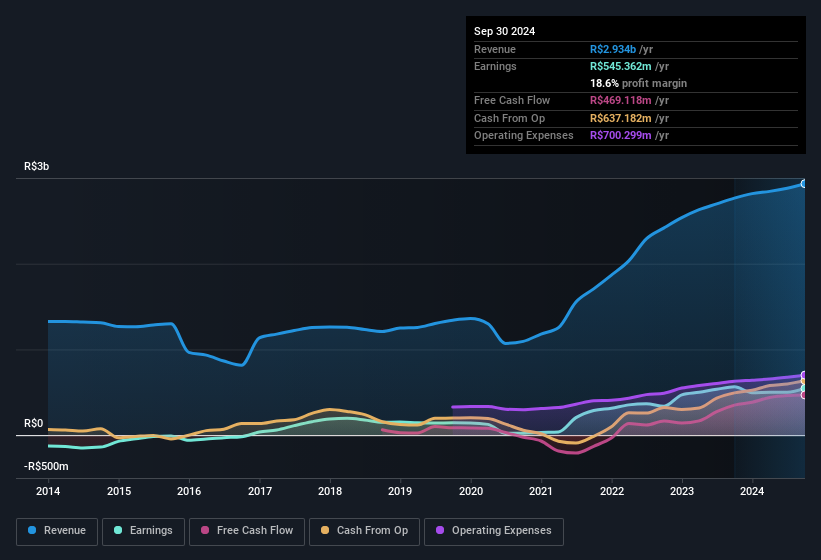Click the Cash From Op legend button

(x=364, y=530)
